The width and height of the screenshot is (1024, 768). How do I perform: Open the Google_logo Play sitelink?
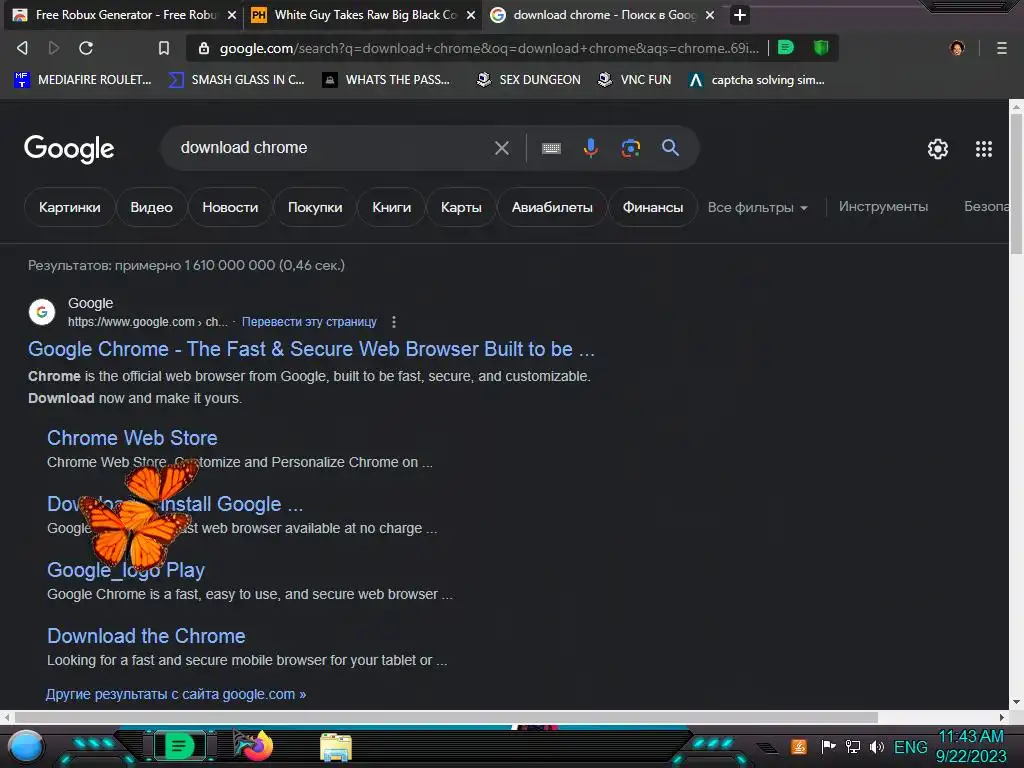coord(126,569)
